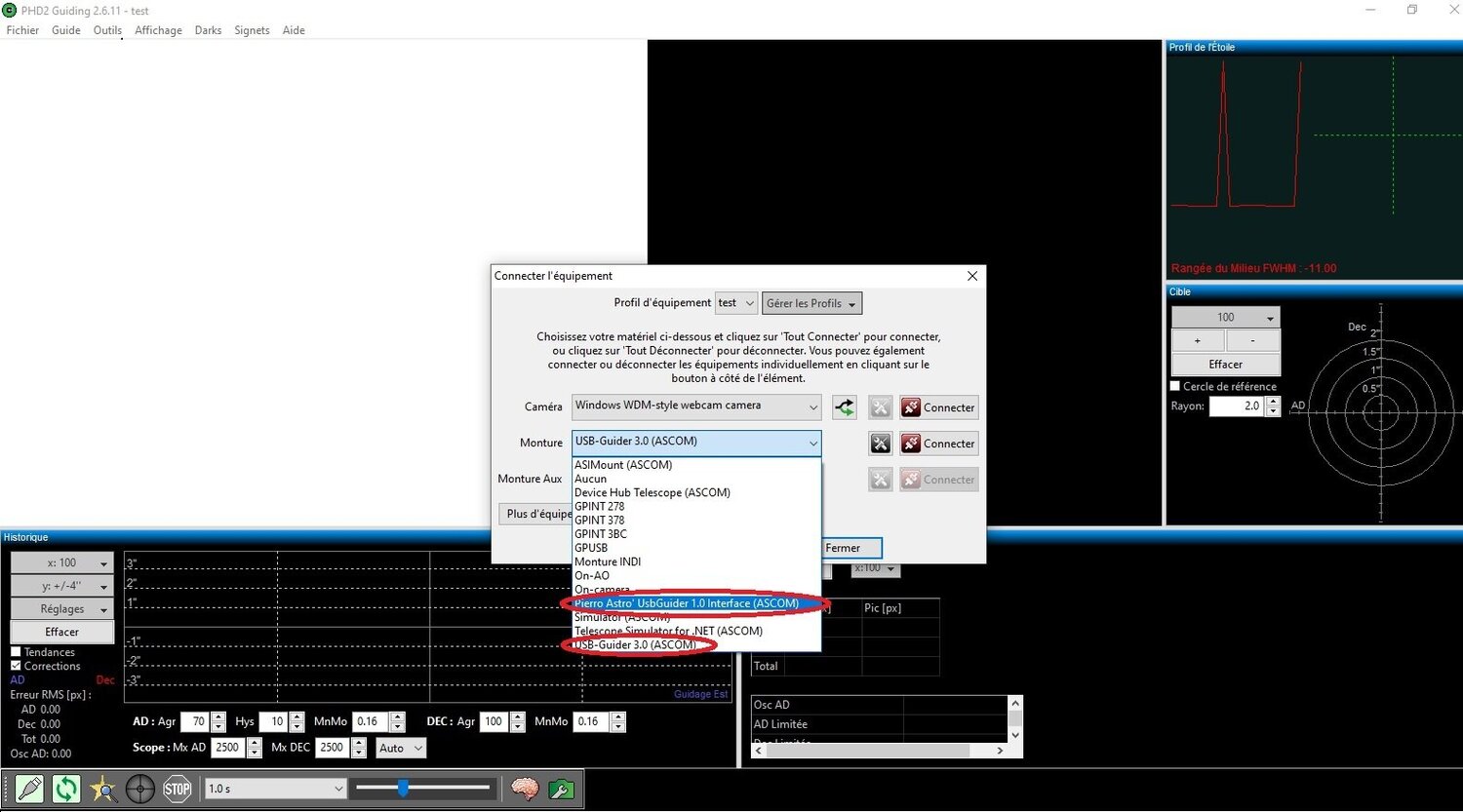This screenshot has height=812, width=1463.
Task: Click the STOP sign icon
Action: (178, 789)
